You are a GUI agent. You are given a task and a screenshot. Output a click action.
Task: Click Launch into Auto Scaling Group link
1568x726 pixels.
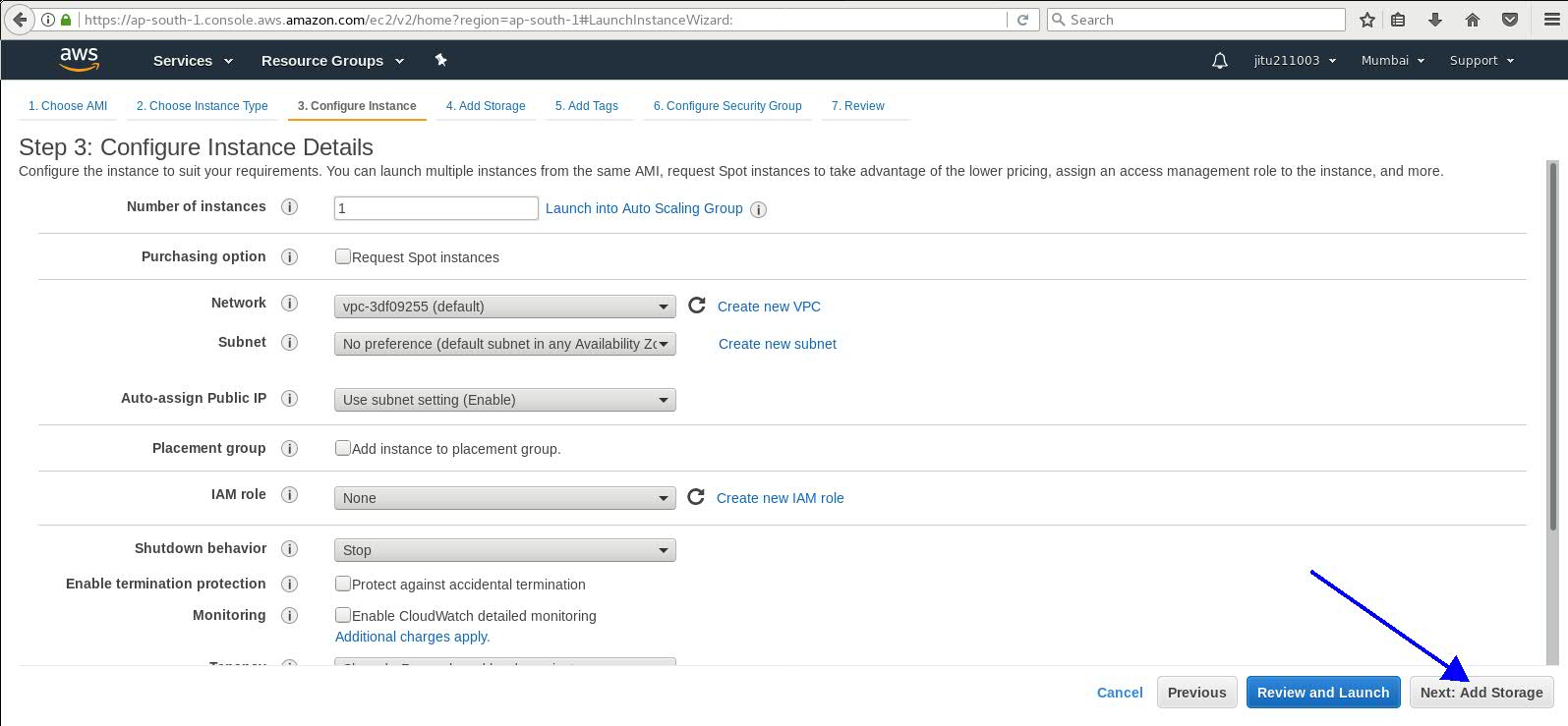click(644, 208)
